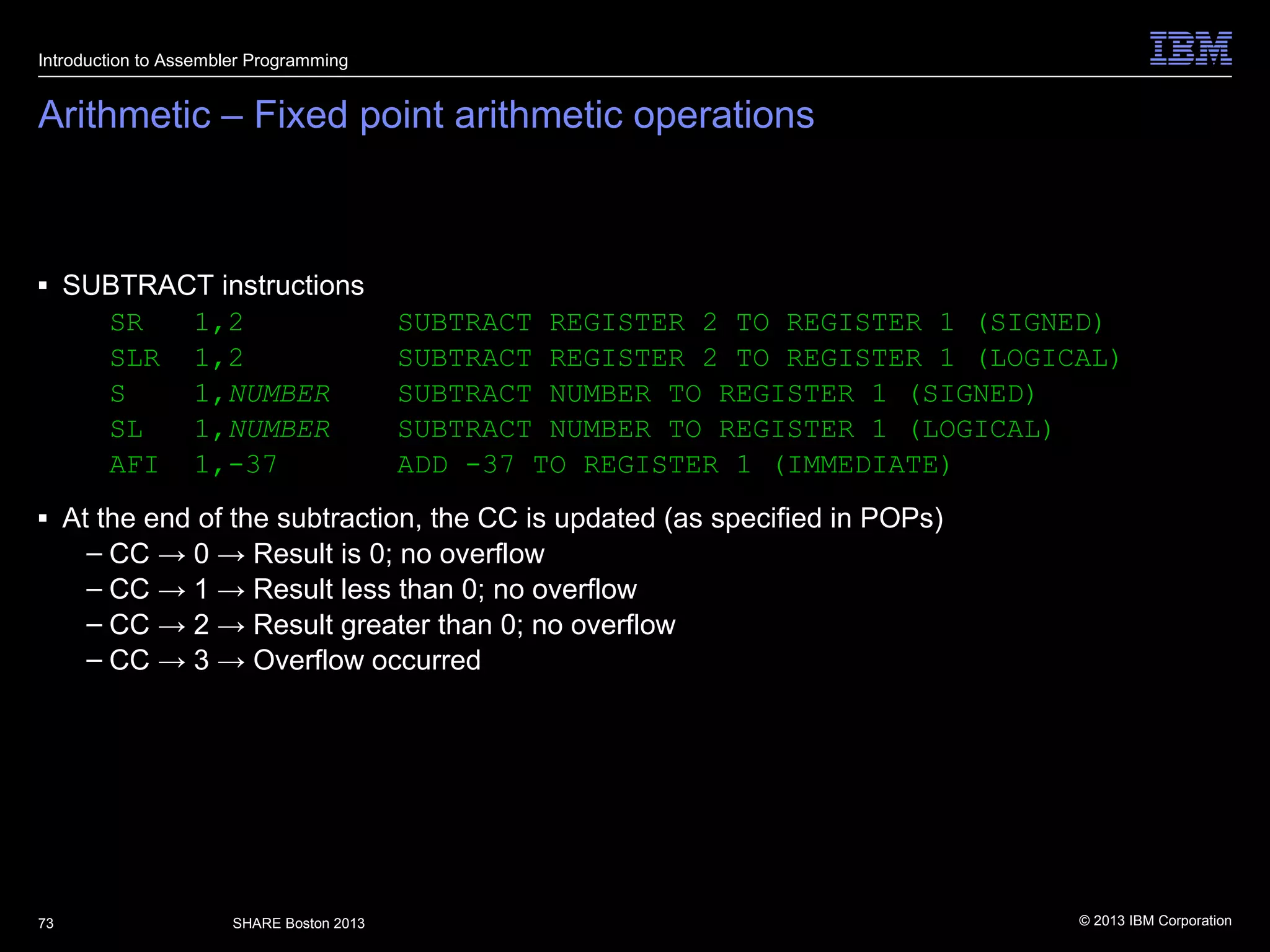
Task: Click the CC is updated bullet
Action: (502, 518)
